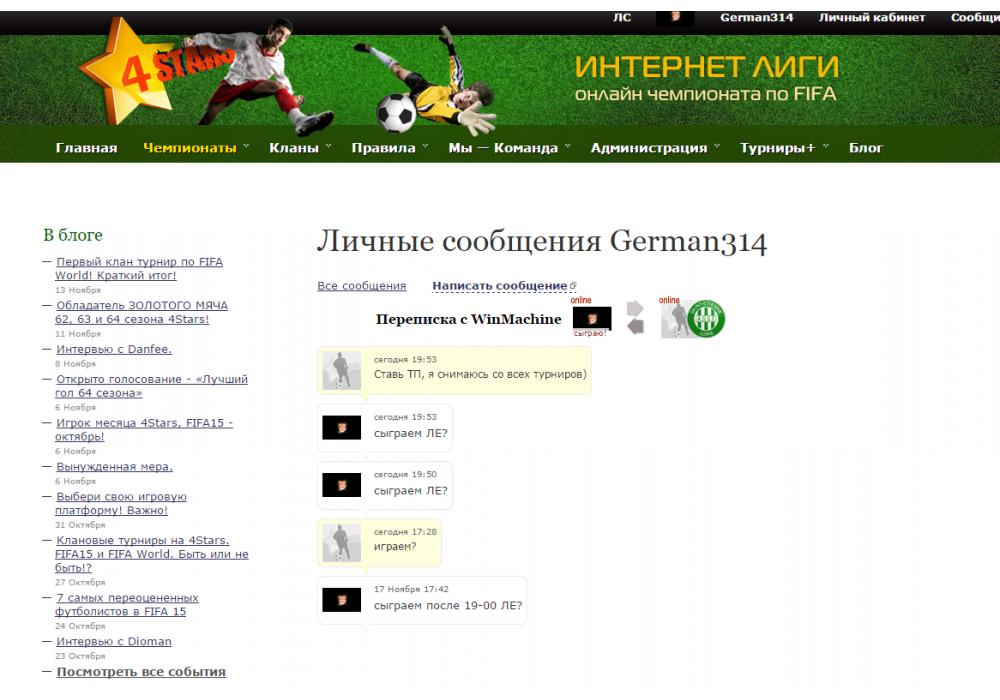The height and width of the screenshot is (700, 1000).
Task: Open the Администрация dropdown menu
Action: click(654, 148)
